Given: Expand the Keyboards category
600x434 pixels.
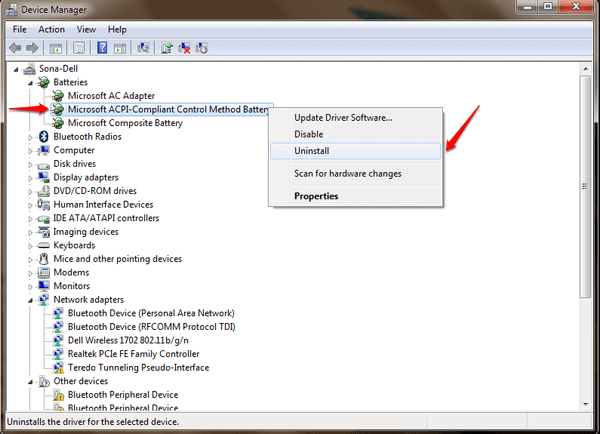Looking at the screenshot, I should [31, 245].
